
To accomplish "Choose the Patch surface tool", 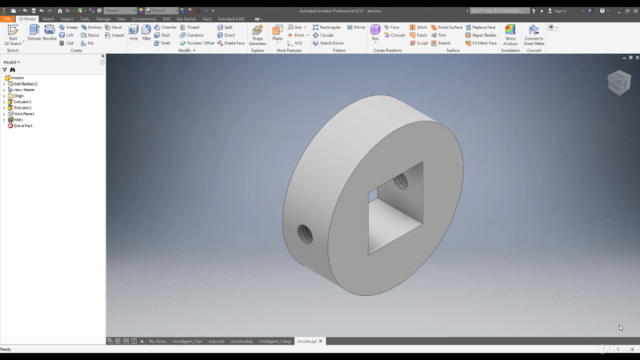I will pos(418,35).
